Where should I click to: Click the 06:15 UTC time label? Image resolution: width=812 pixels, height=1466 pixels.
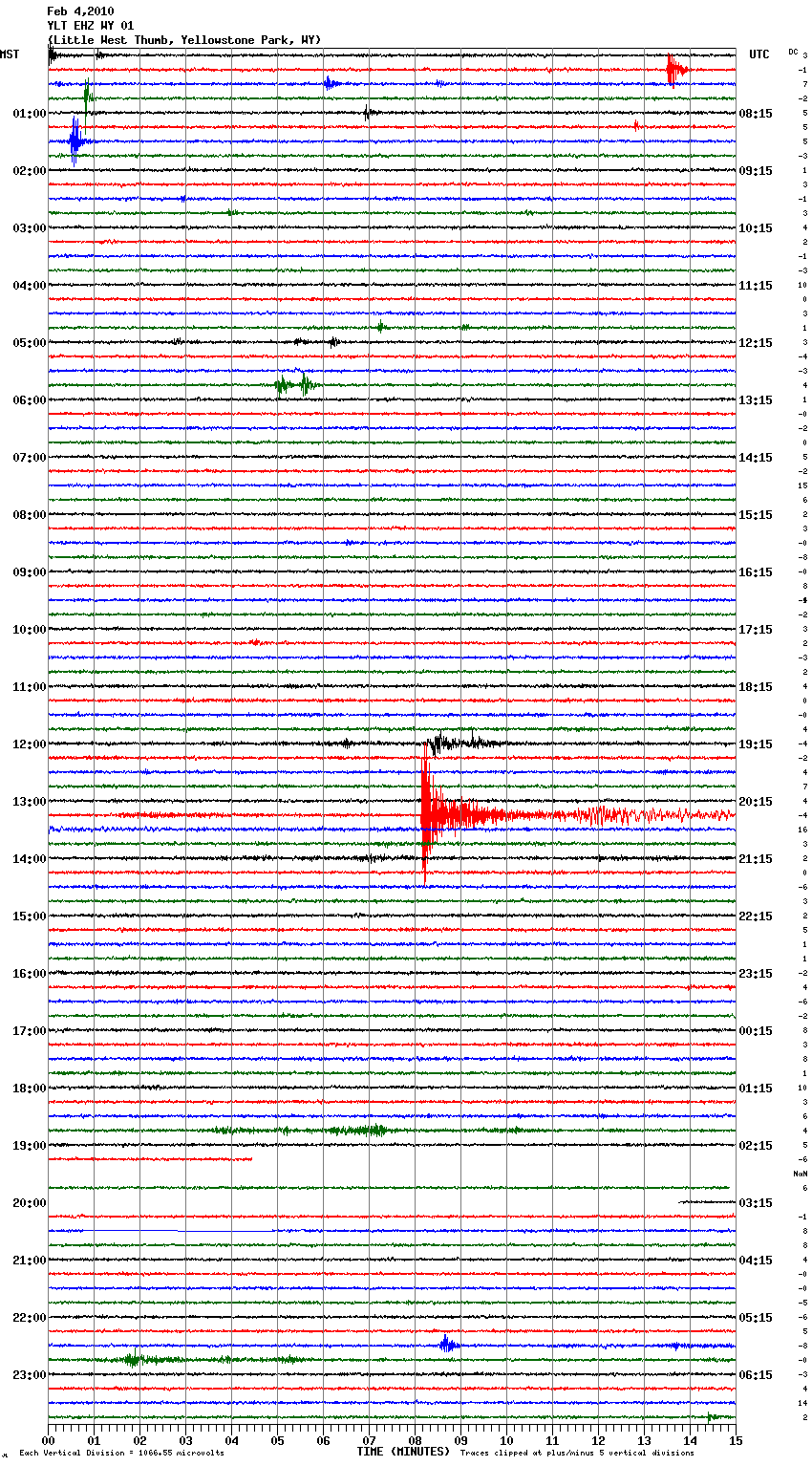coord(756,1375)
